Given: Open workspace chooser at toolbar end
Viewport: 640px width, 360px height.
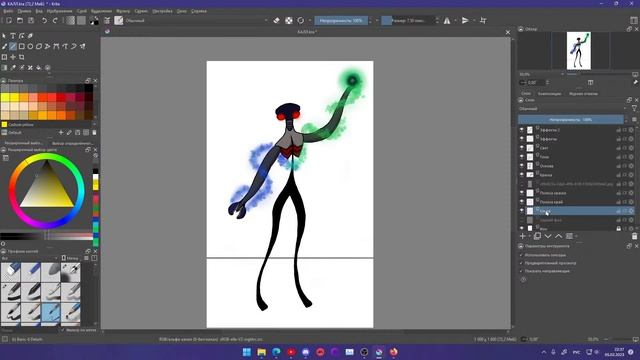Looking at the screenshot, I should click(633, 20).
